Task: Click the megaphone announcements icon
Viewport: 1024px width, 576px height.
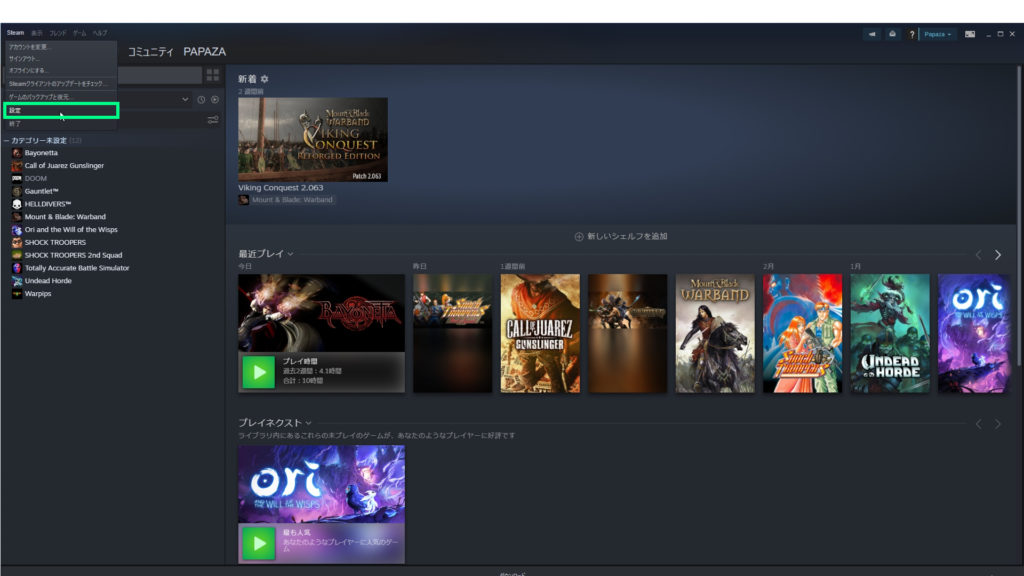Action: pyautogui.click(x=873, y=34)
